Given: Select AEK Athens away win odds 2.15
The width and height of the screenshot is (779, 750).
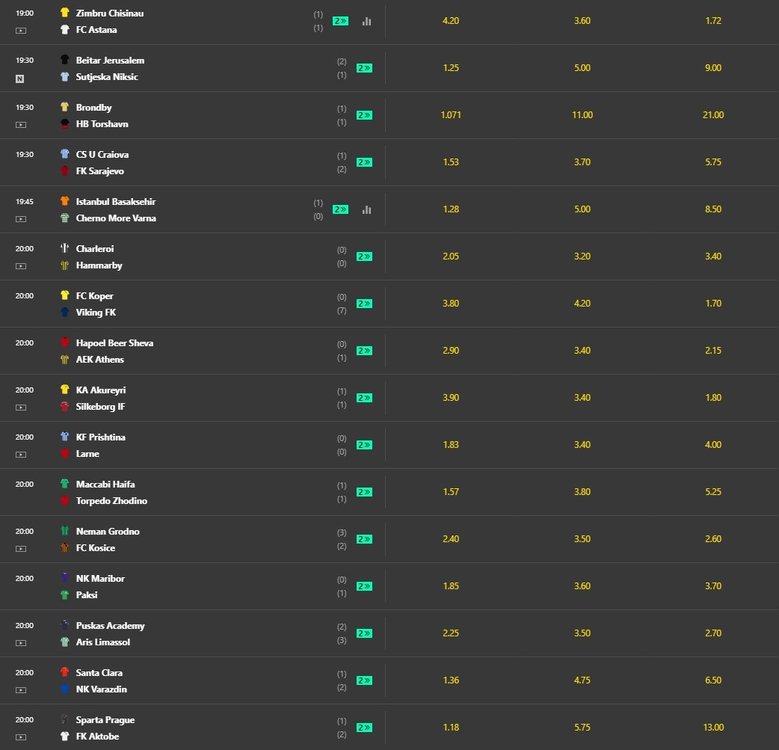Looking at the screenshot, I should coord(713,350).
